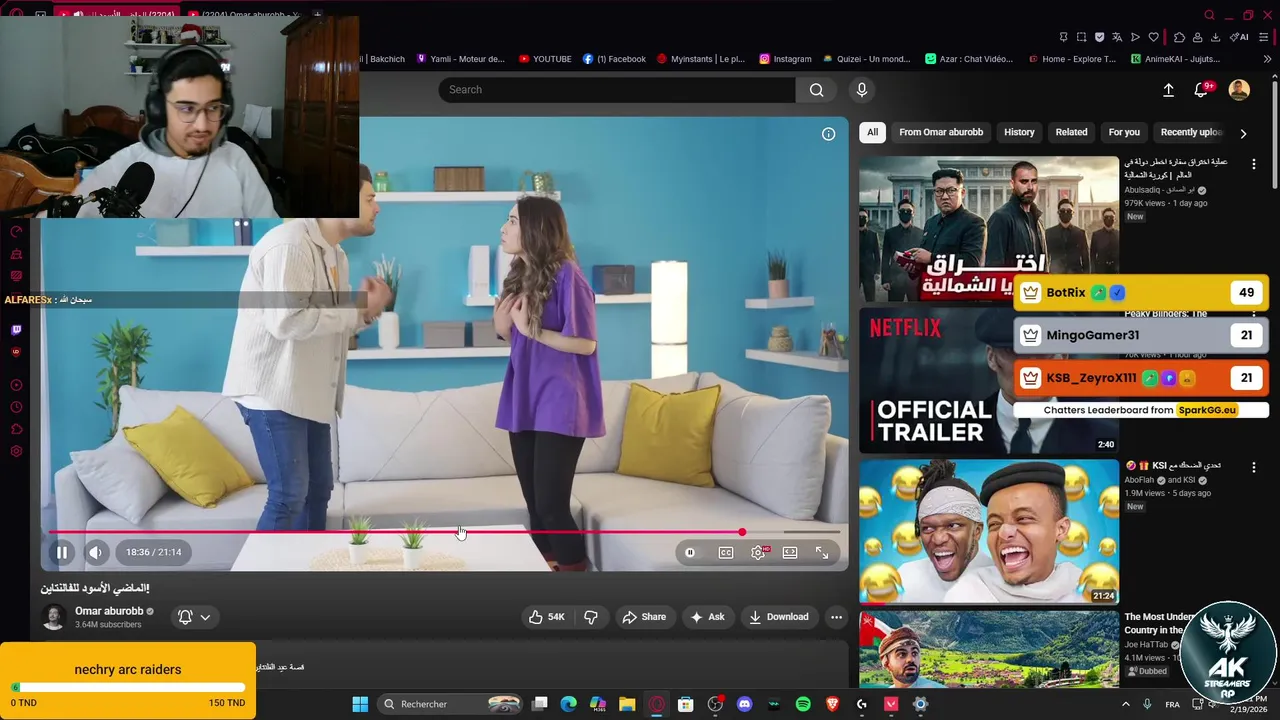Screen dimensions: 1280x720
Task: Open sidebar history clock icon
Action: click(x=16, y=407)
